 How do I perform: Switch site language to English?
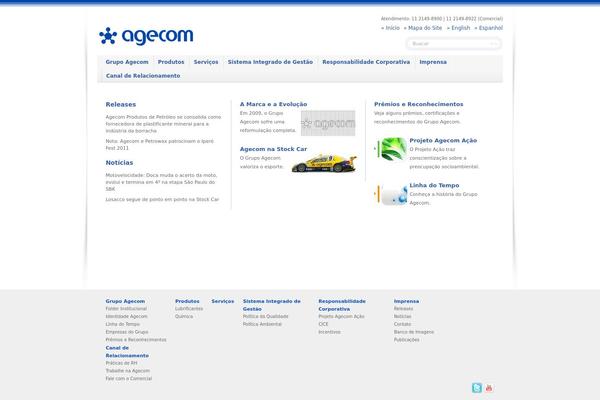tap(460, 28)
